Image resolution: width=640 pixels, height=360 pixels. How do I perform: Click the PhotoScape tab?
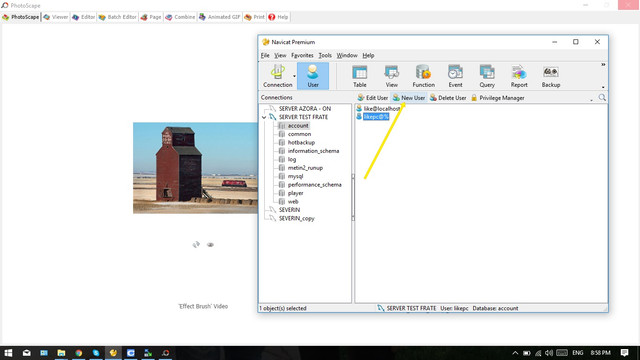tap(20, 17)
